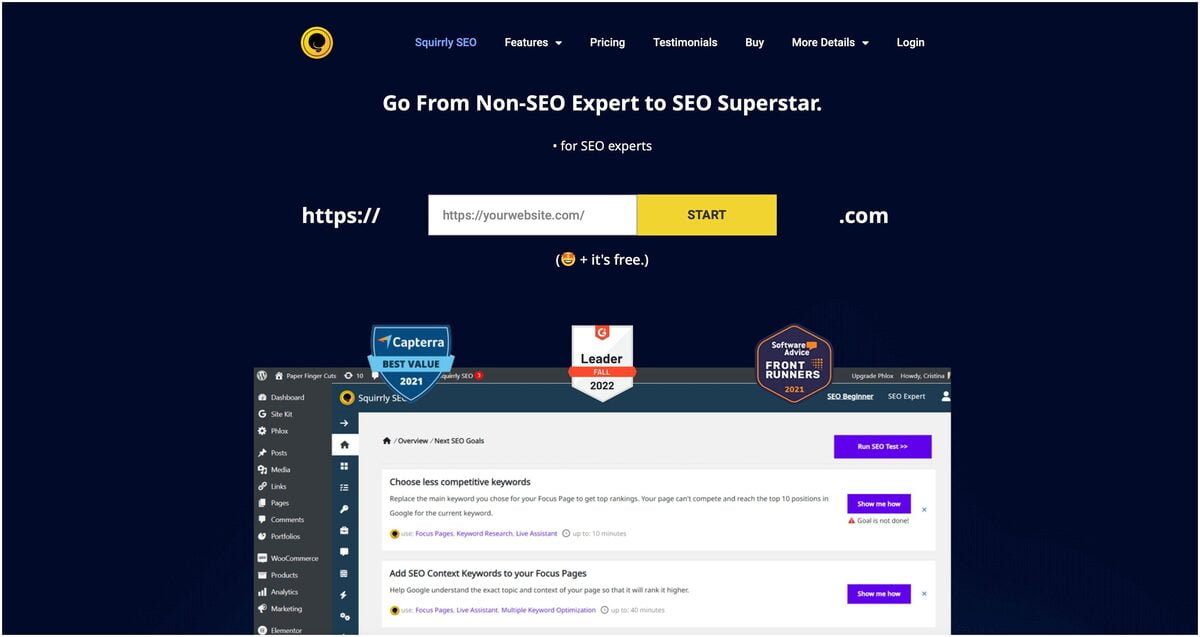1200x637 pixels.
Task: Click the G2 Leader Fall 2022 badge
Action: 602,363
